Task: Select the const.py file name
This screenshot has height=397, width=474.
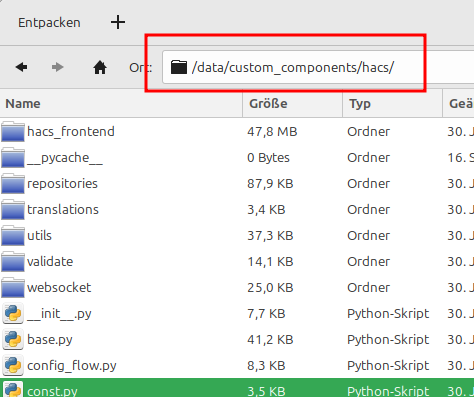Action: [52, 391]
